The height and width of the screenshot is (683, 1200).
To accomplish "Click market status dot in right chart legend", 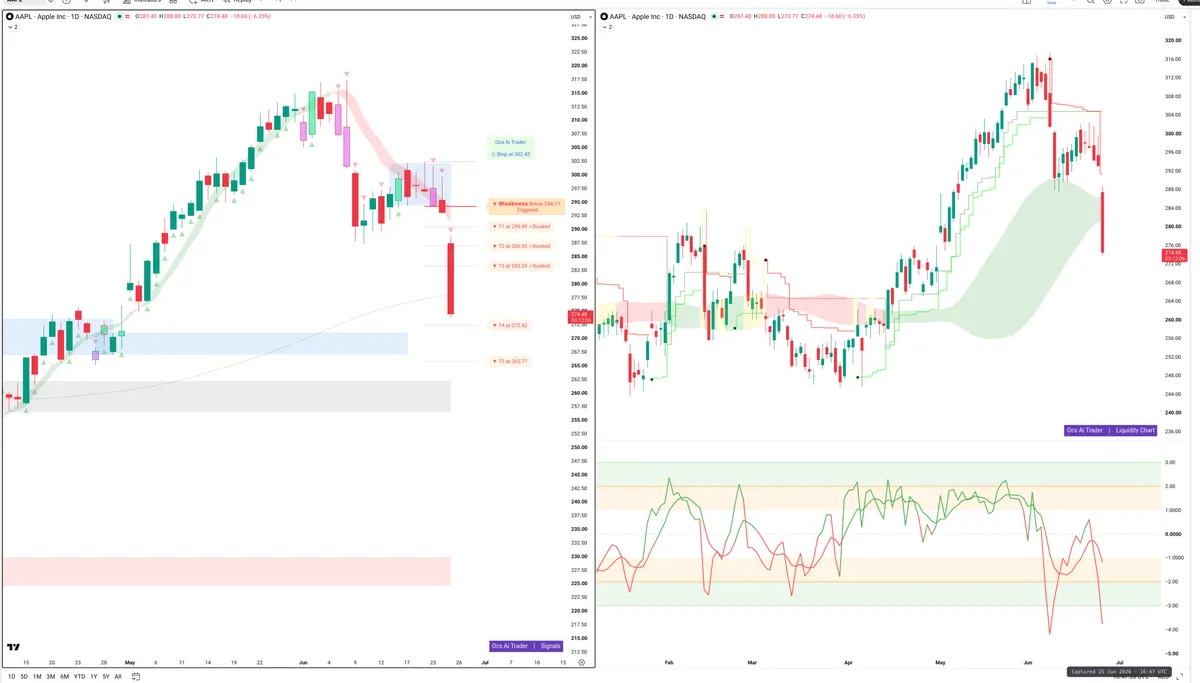I will pos(714,16).
